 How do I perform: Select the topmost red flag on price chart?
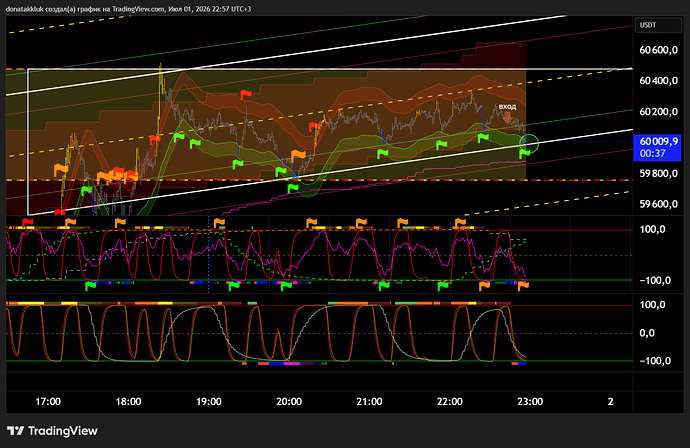(x=246, y=95)
